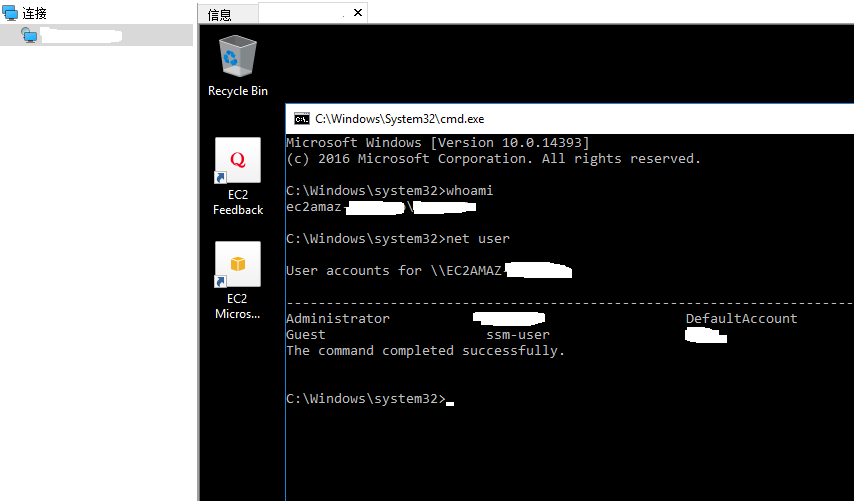Click the Recycle Bin label
This screenshot has height=501, width=854.
point(237,91)
